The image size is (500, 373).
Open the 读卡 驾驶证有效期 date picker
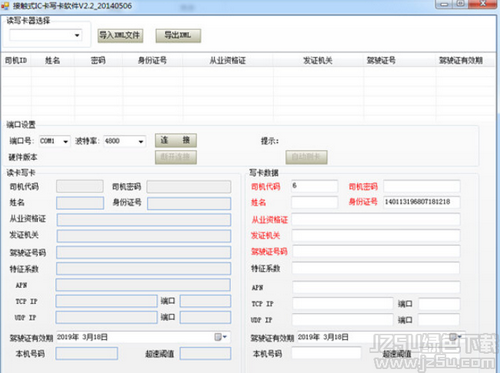point(221,337)
